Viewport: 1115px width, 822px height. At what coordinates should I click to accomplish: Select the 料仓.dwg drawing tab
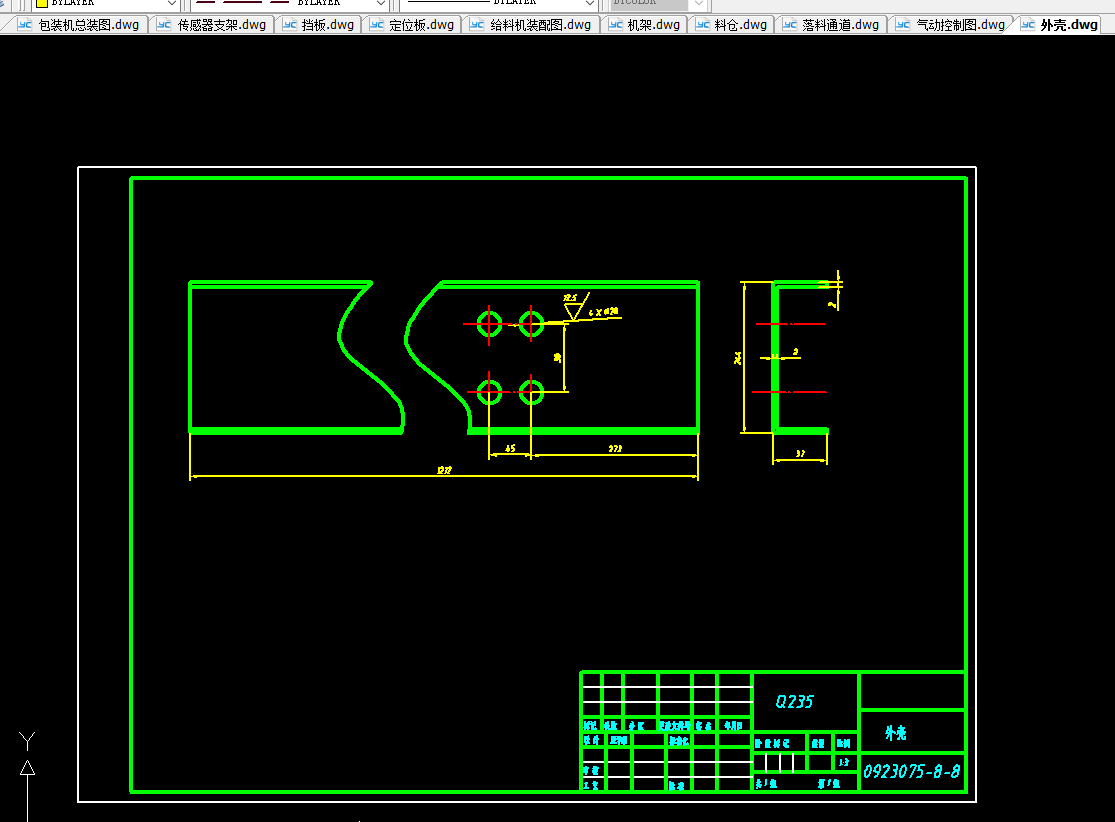coord(732,25)
